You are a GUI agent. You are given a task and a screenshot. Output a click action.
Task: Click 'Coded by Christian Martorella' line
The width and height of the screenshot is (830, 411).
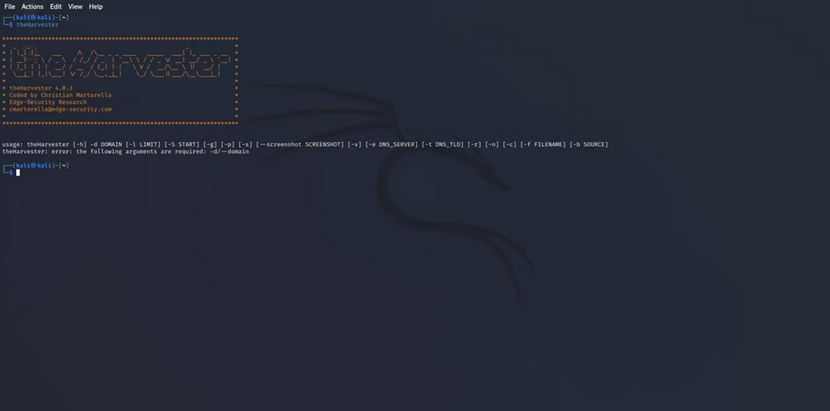click(60, 95)
